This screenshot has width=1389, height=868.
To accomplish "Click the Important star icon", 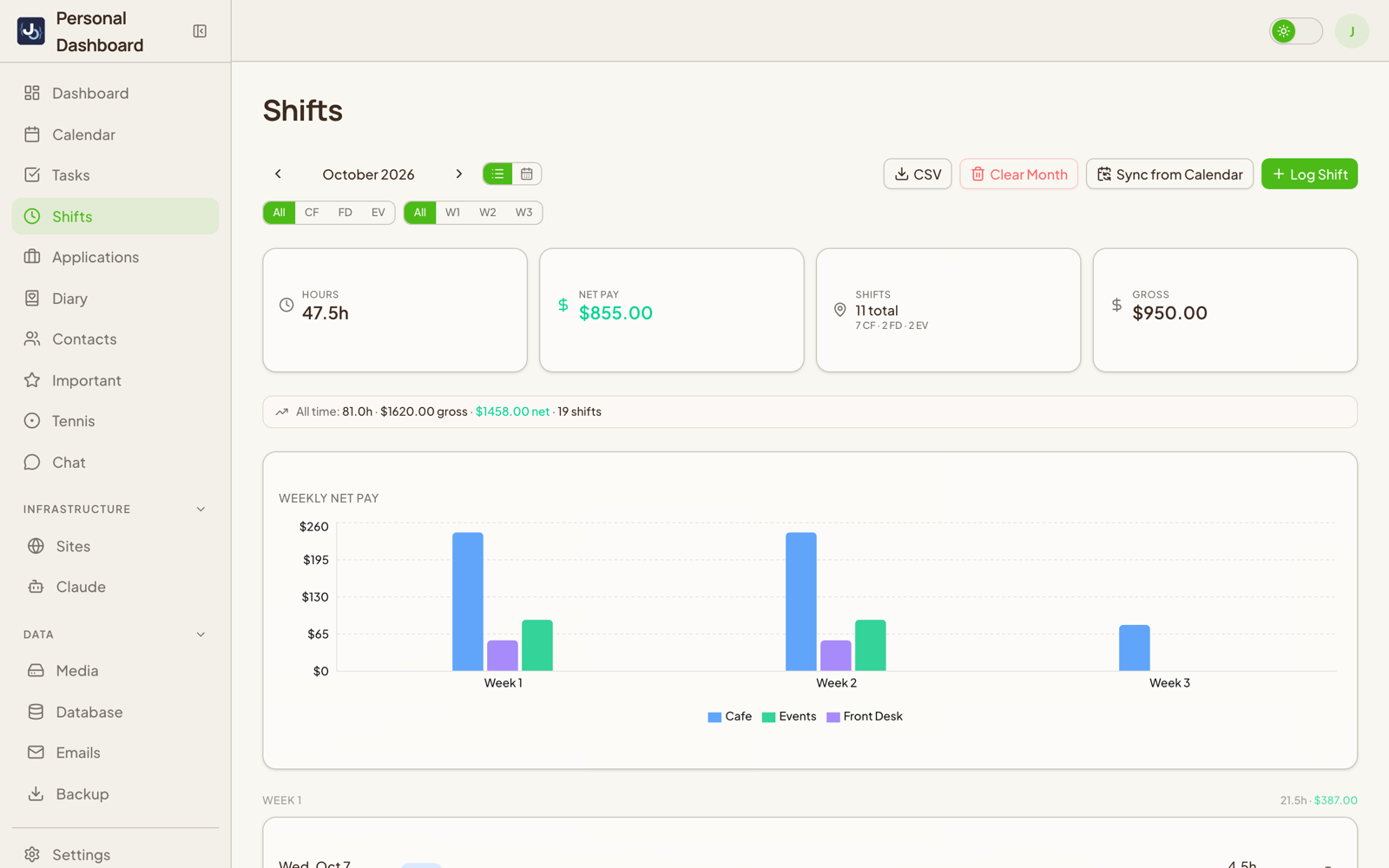I will coord(32,380).
